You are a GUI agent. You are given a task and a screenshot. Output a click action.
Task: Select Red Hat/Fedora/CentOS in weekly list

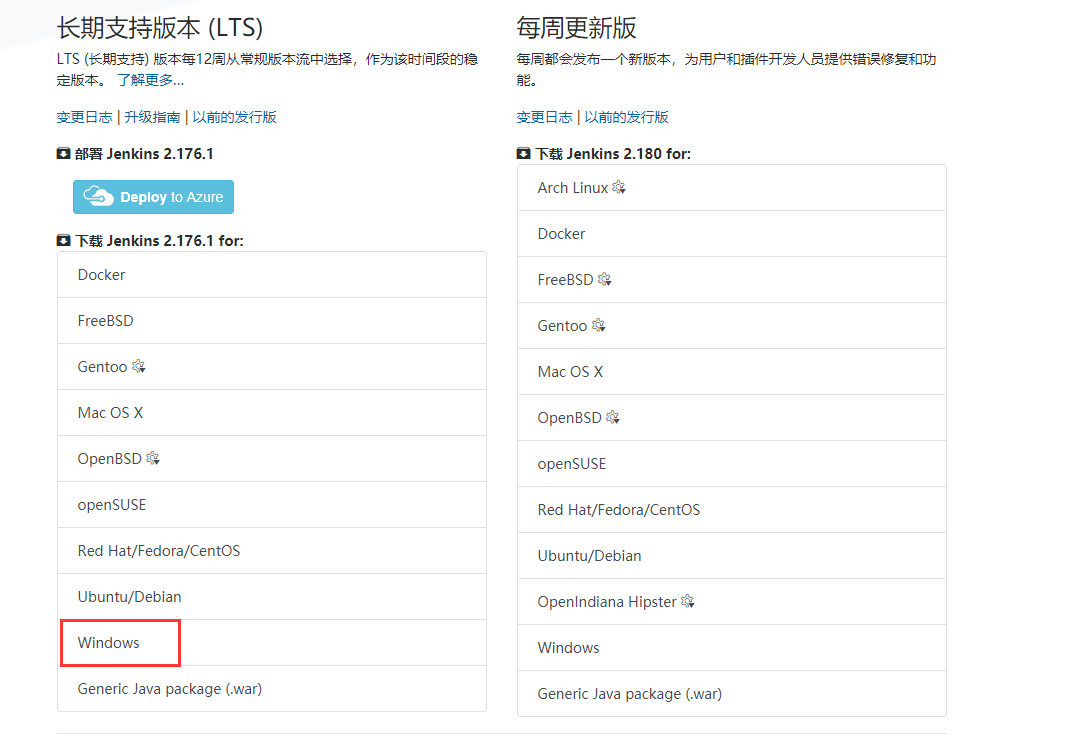pyautogui.click(x=732, y=510)
